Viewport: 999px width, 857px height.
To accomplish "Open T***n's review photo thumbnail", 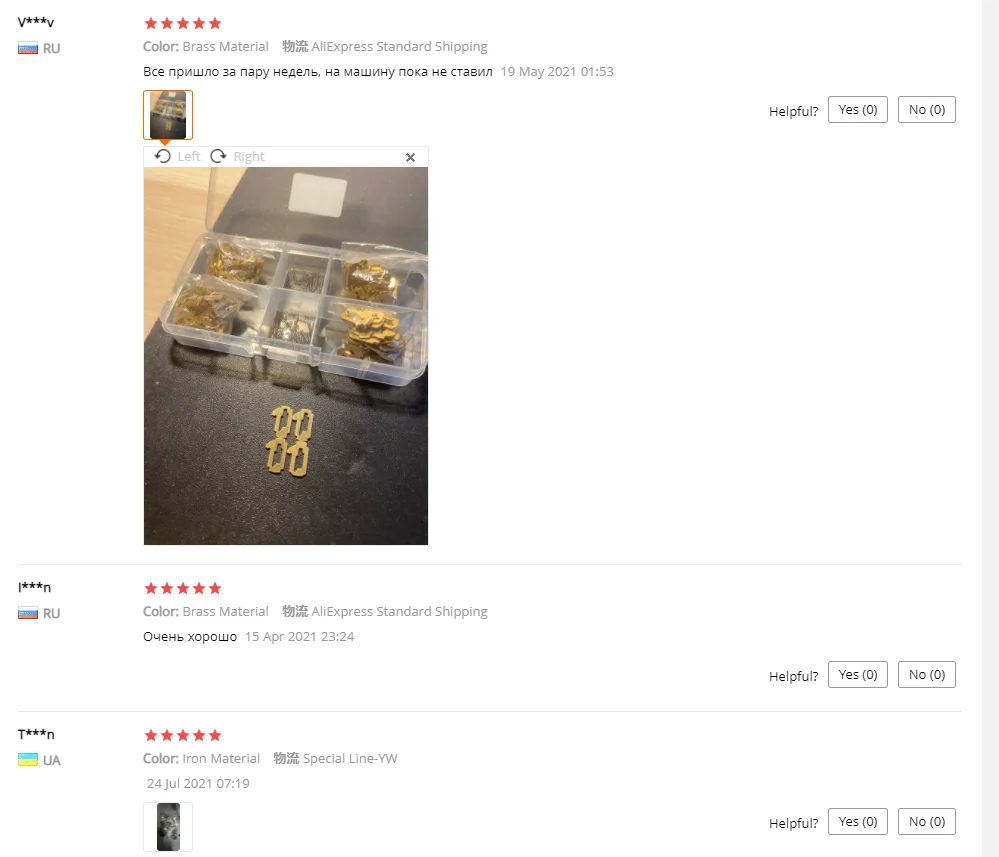I will point(168,826).
